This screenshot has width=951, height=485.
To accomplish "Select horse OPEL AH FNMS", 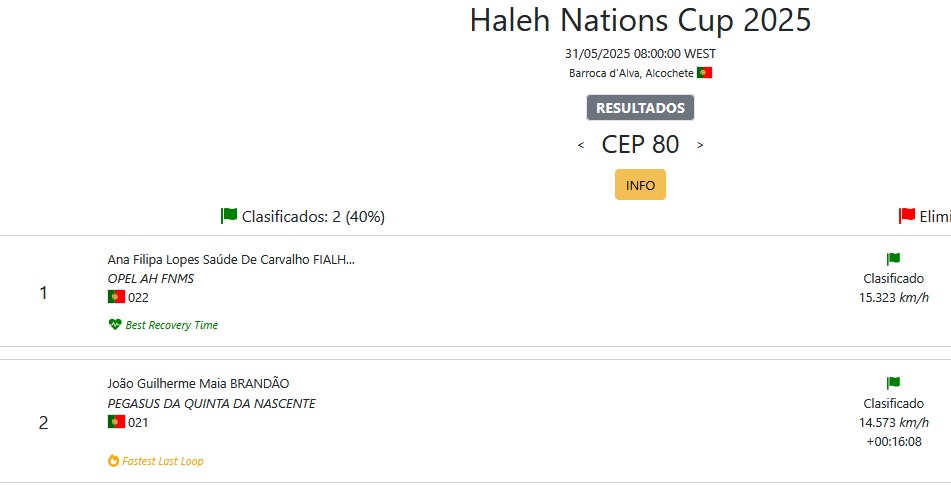I will point(151,278).
